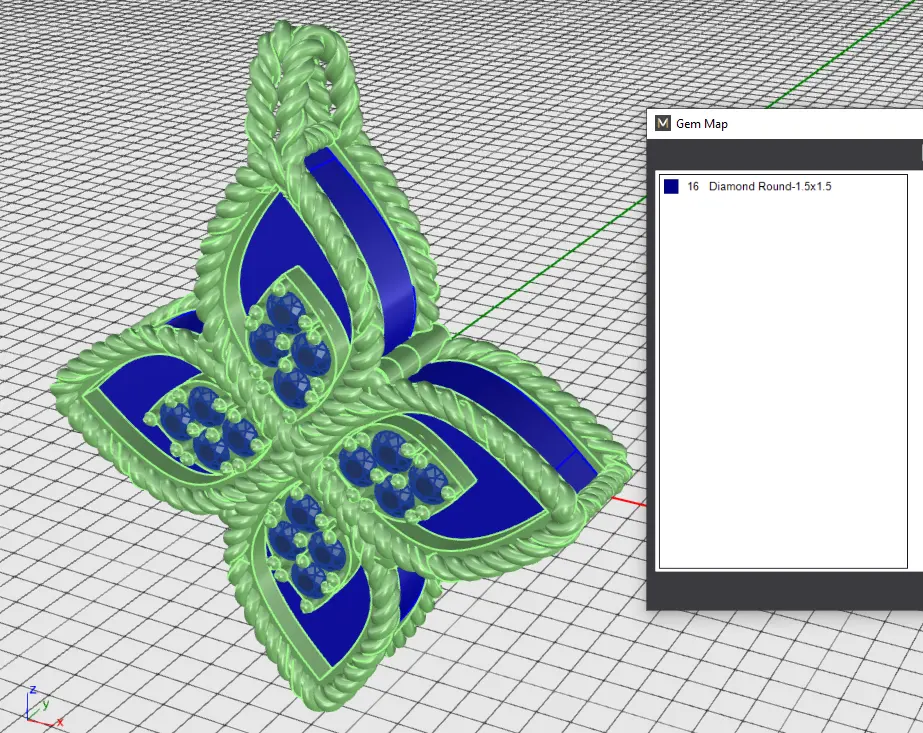The height and width of the screenshot is (733, 923).
Task: Click the Gem Map window M icon
Action: (x=662, y=124)
